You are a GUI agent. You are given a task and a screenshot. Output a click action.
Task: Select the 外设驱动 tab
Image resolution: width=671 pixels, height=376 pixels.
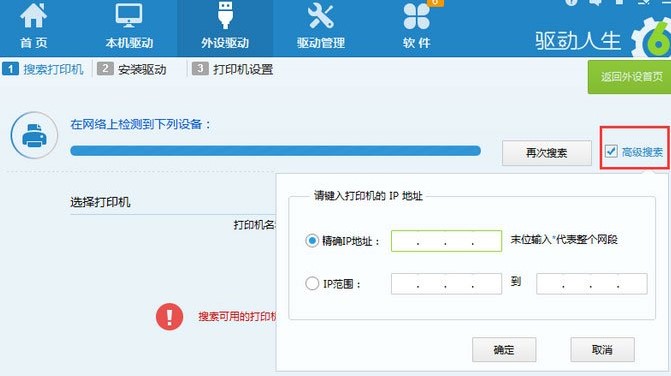click(225, 28)
